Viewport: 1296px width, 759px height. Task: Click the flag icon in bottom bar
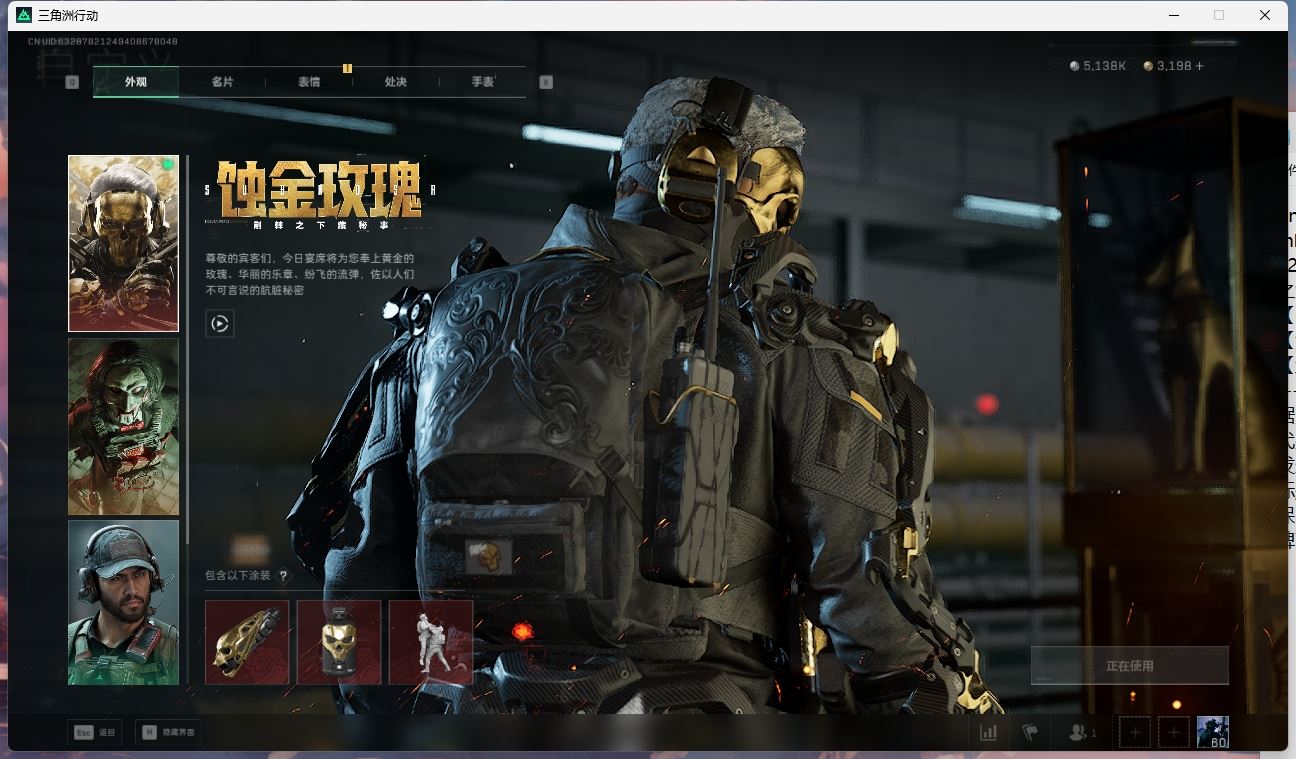tap(1030, 733)
